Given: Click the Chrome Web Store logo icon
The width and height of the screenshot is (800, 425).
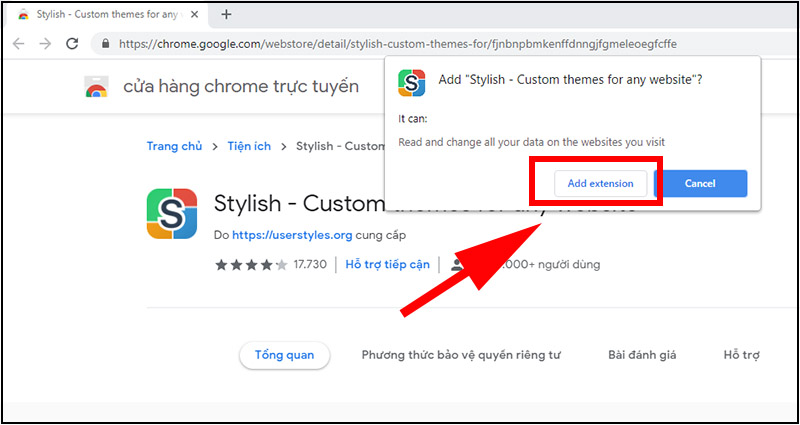Looking at the screenshot, I should (96, 87).
